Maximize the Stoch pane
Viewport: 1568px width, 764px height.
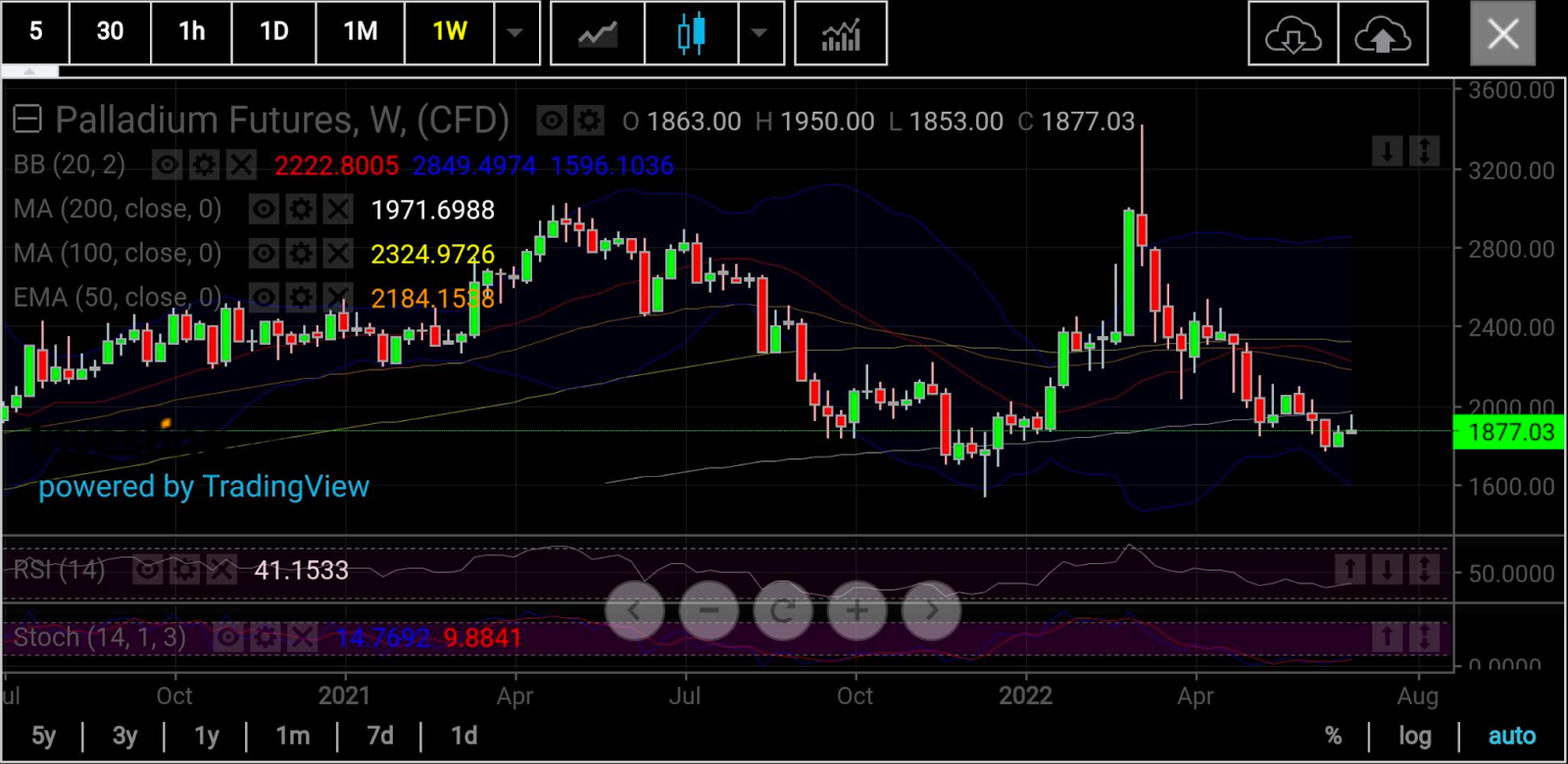pos(1425,638)
